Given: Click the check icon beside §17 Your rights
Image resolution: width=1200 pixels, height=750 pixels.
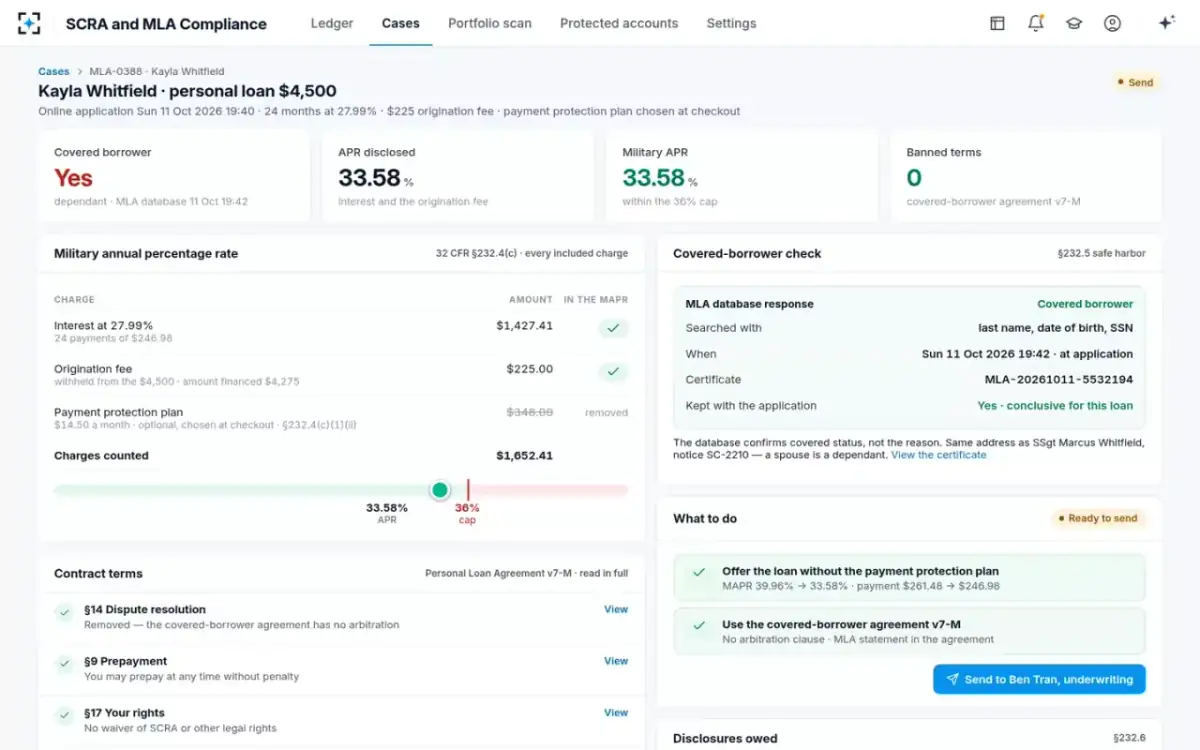Looking at the screenshot, I should [64, 716].
